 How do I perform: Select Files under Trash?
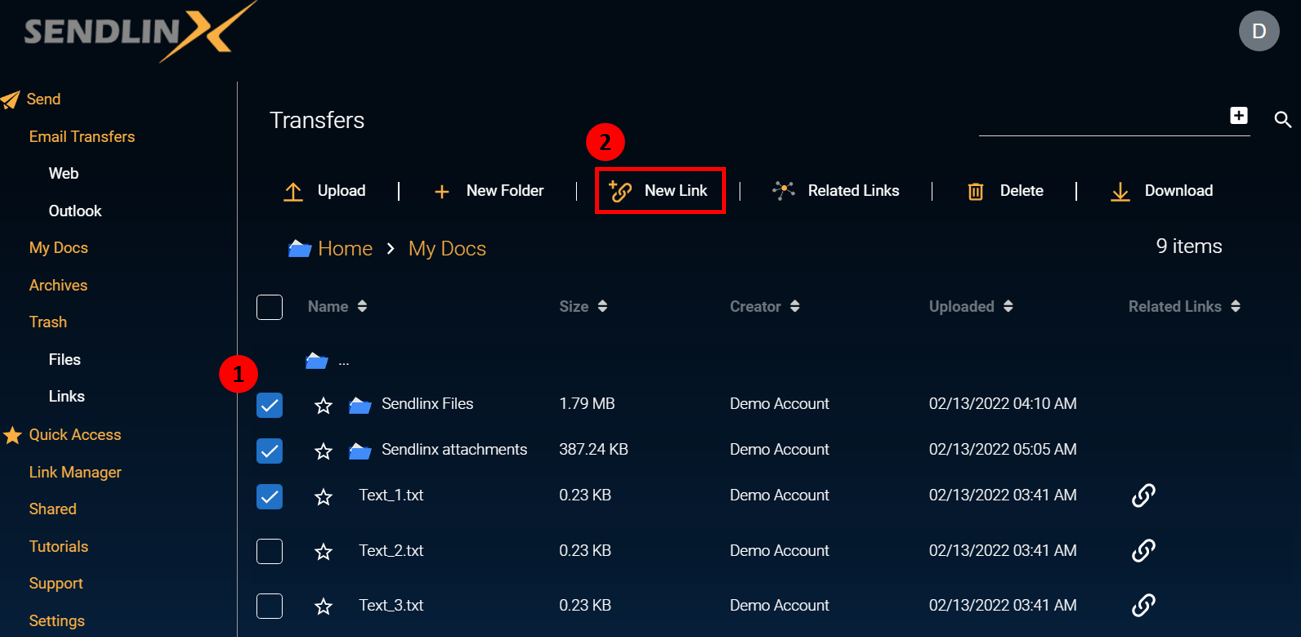point(65,360)
